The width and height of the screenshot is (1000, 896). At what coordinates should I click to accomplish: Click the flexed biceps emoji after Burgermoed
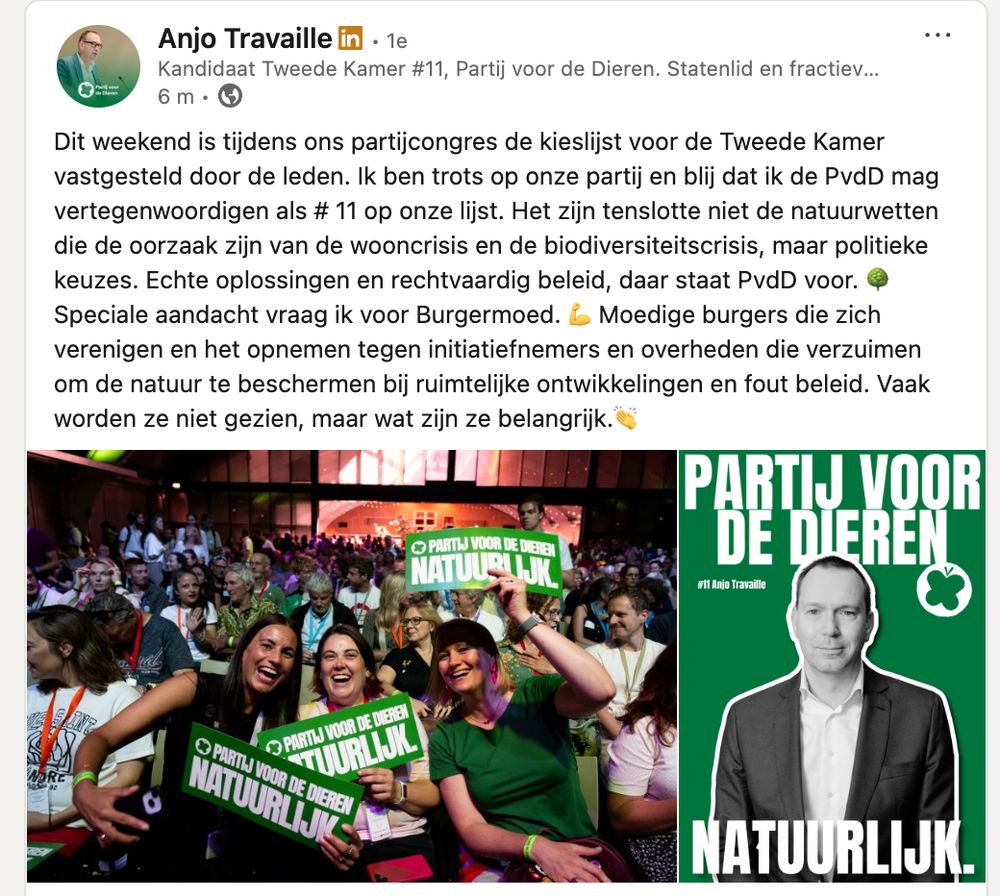coord(579,314)
